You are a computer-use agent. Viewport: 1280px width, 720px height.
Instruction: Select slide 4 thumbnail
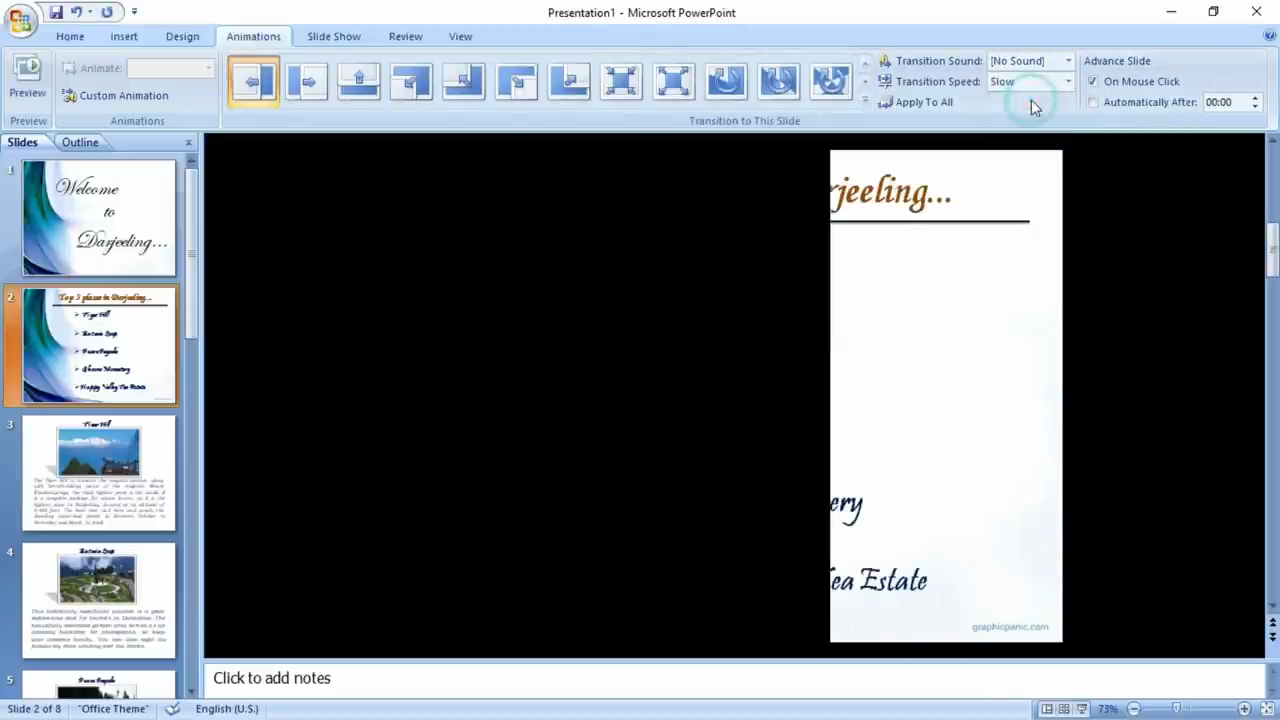coord(99,601)
